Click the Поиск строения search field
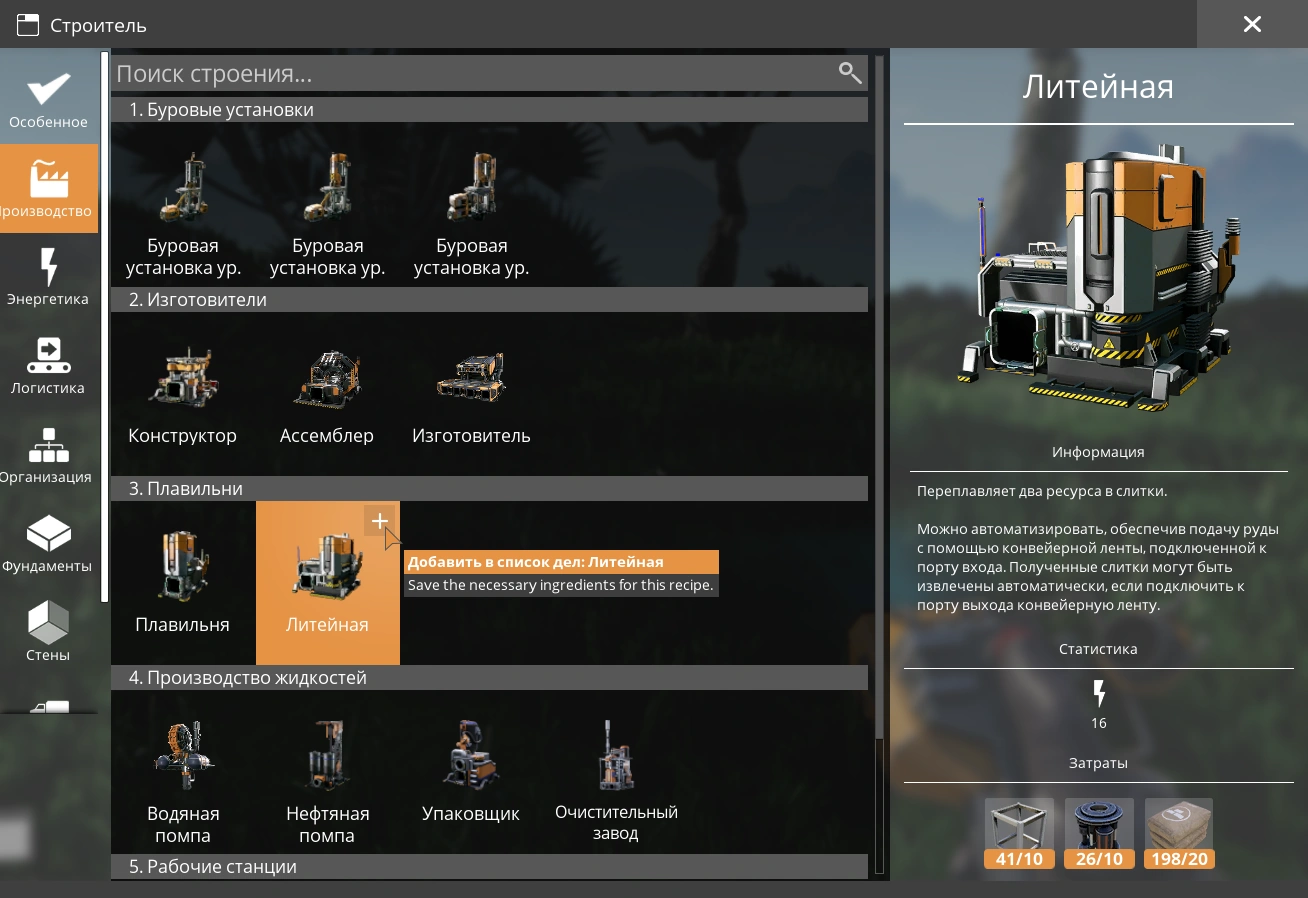1308x898 pixels. (x=470, y=74)
